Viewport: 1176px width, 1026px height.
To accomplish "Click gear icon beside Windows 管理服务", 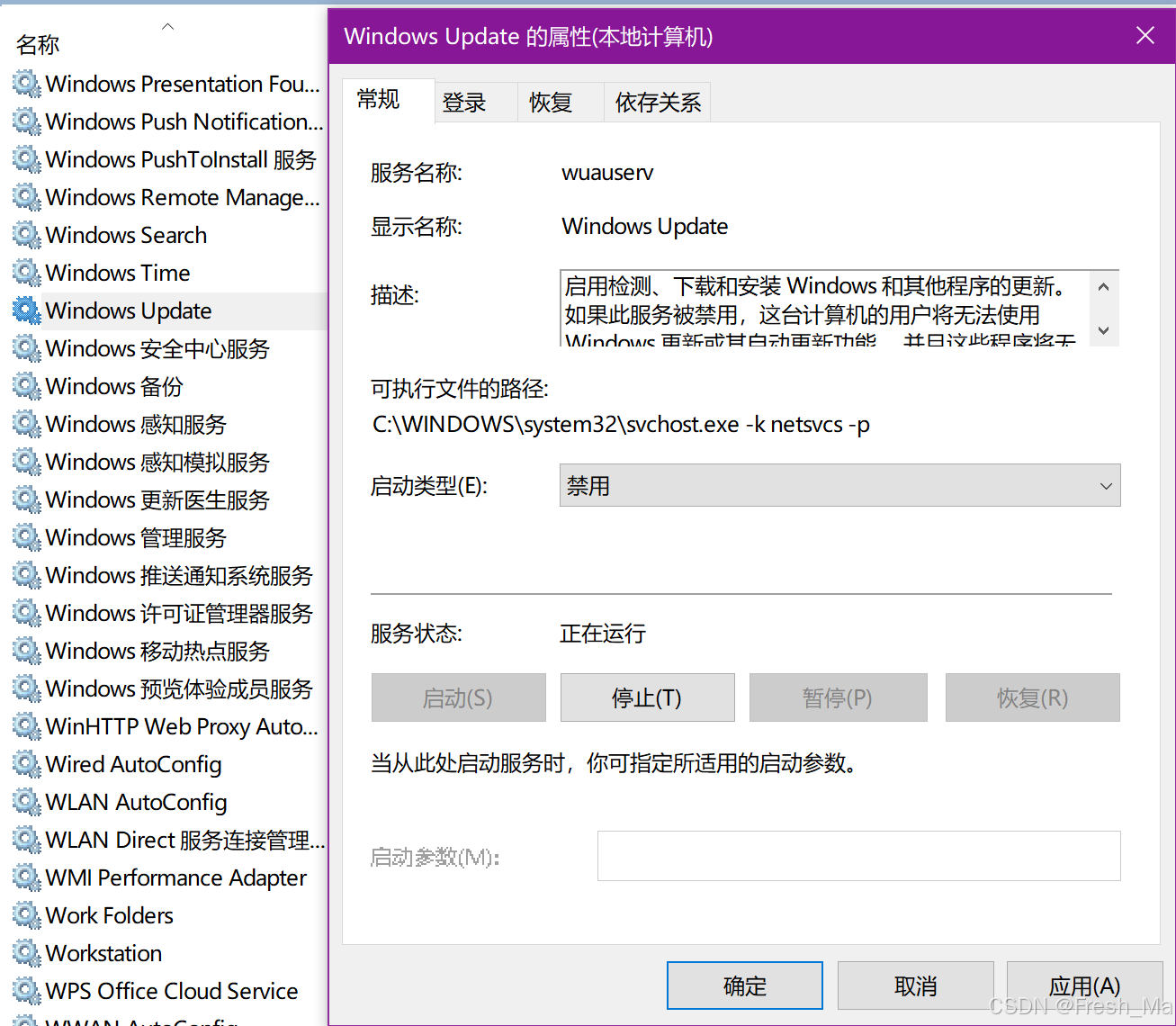I will point(27,538).
